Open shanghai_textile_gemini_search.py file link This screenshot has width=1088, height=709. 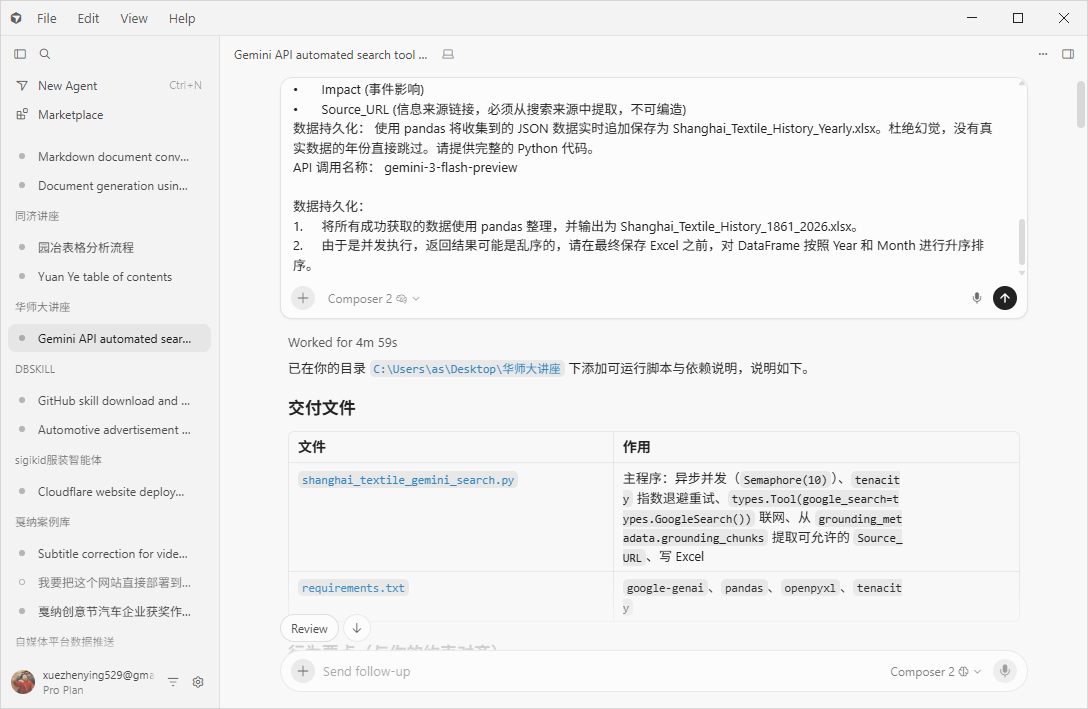(x=408, y=480)
